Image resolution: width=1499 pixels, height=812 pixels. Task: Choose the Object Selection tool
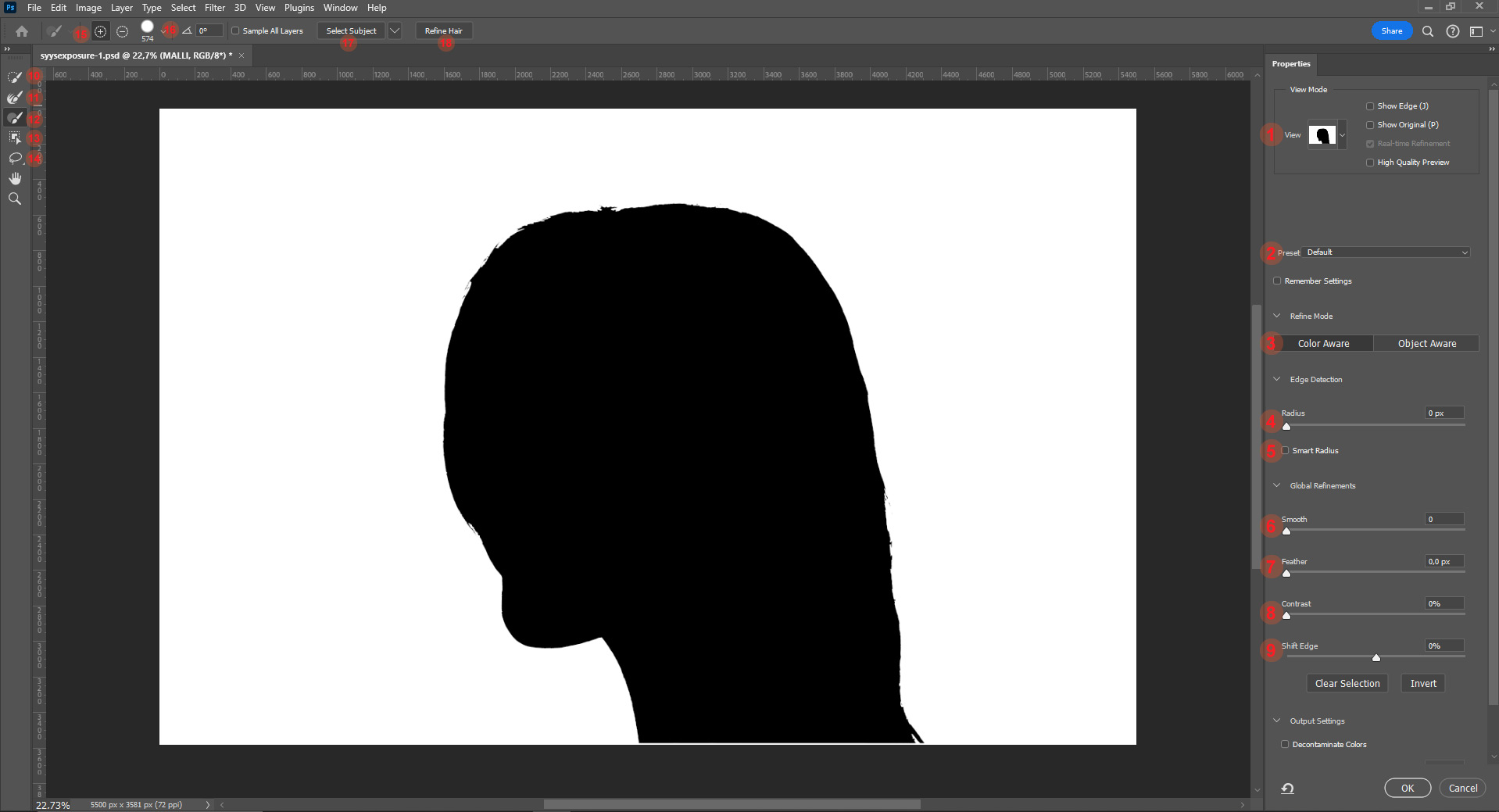pyautogui.click(x=14, y=138)
